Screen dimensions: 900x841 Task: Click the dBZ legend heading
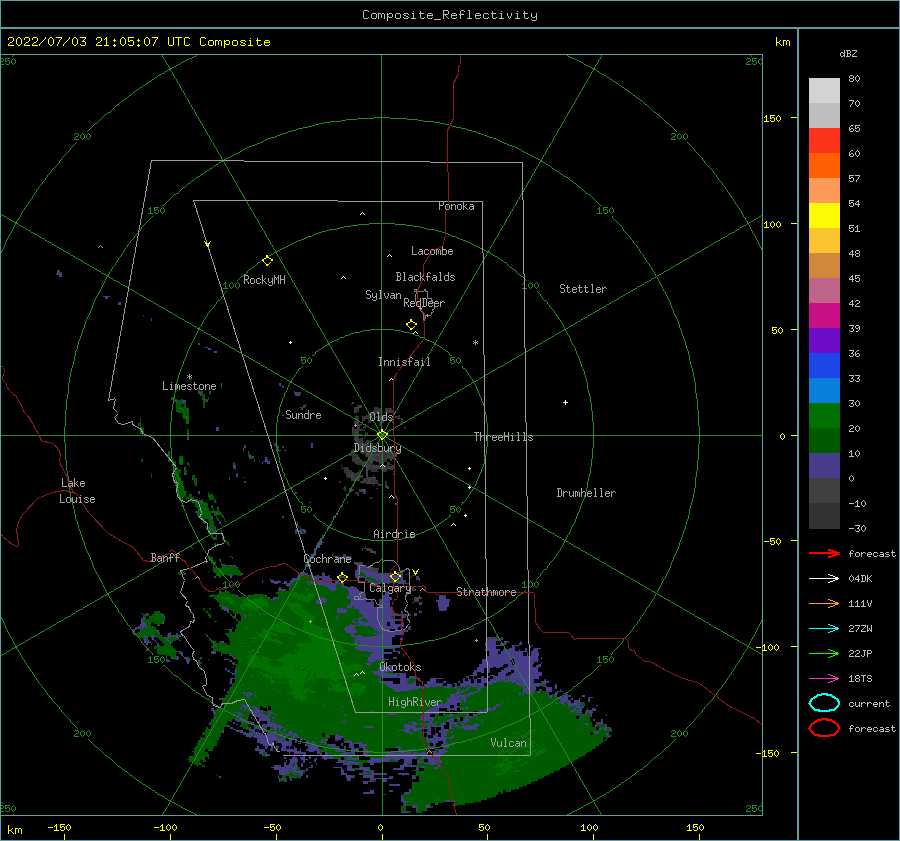pyautogui.click(x=848, y=54)
